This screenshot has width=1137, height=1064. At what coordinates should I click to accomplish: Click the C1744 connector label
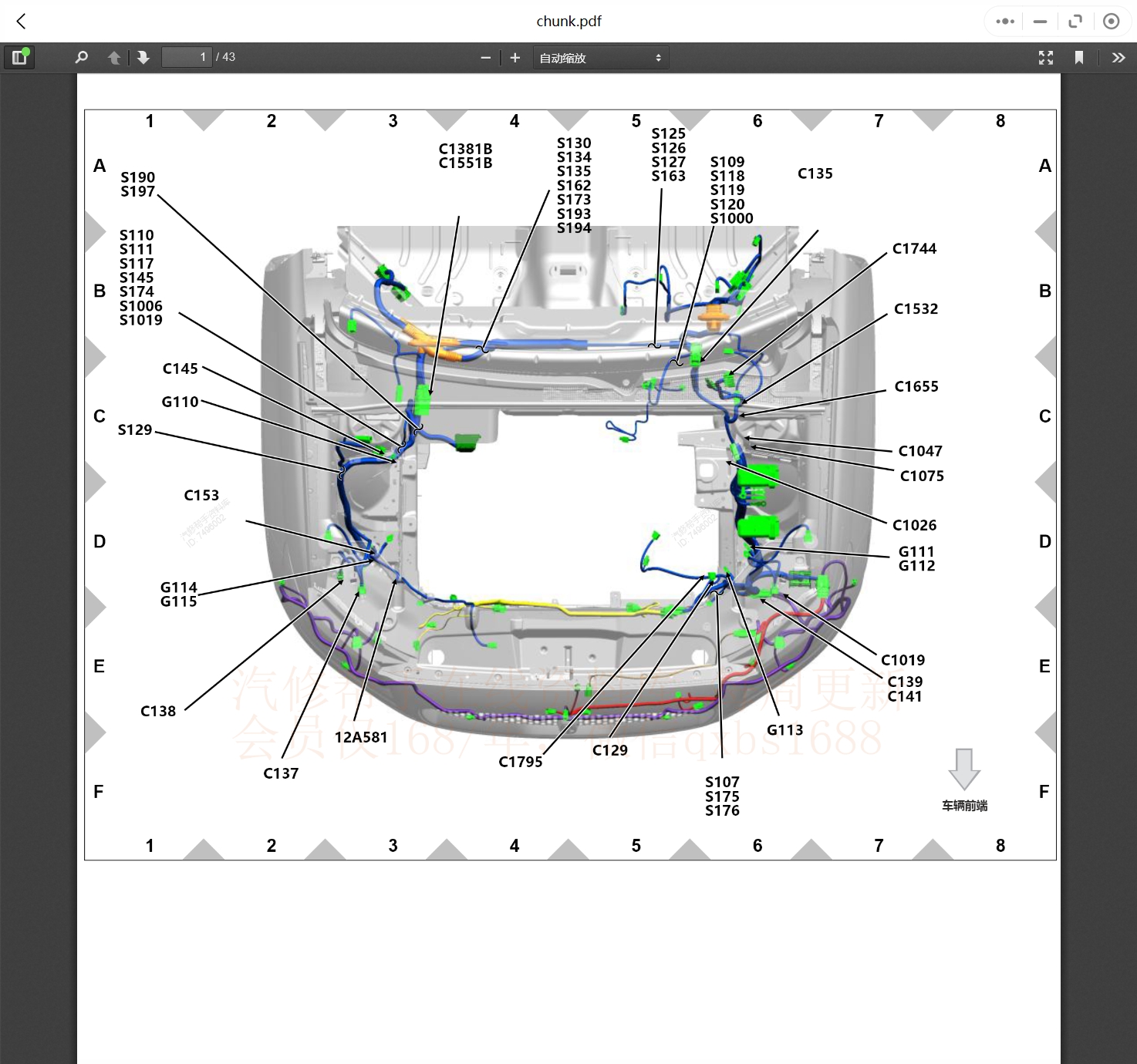click(x=914, y=248)
